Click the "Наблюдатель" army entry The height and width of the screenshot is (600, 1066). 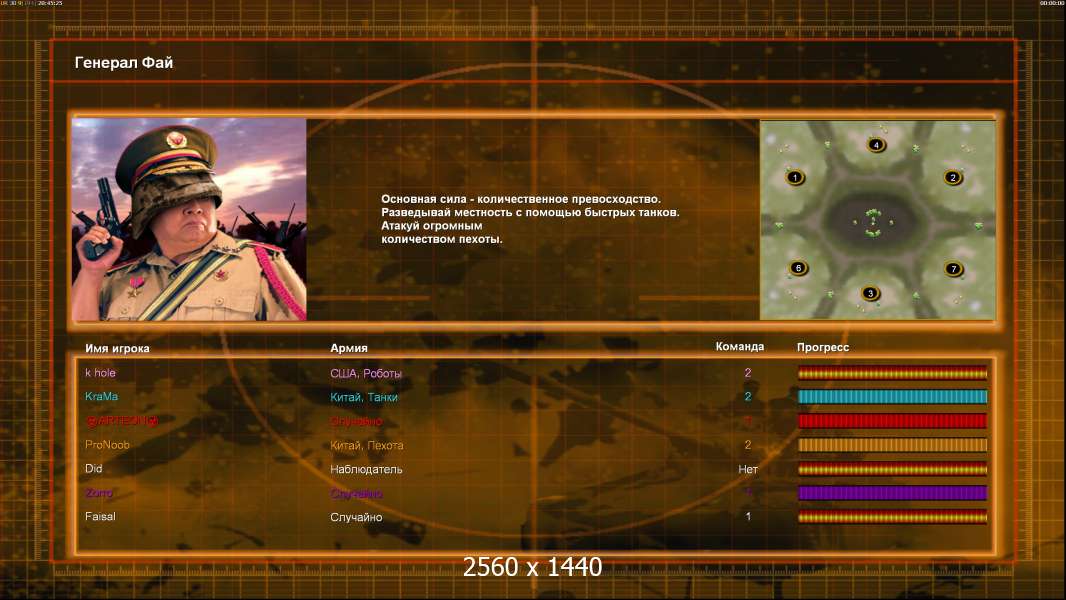(366, 470)
